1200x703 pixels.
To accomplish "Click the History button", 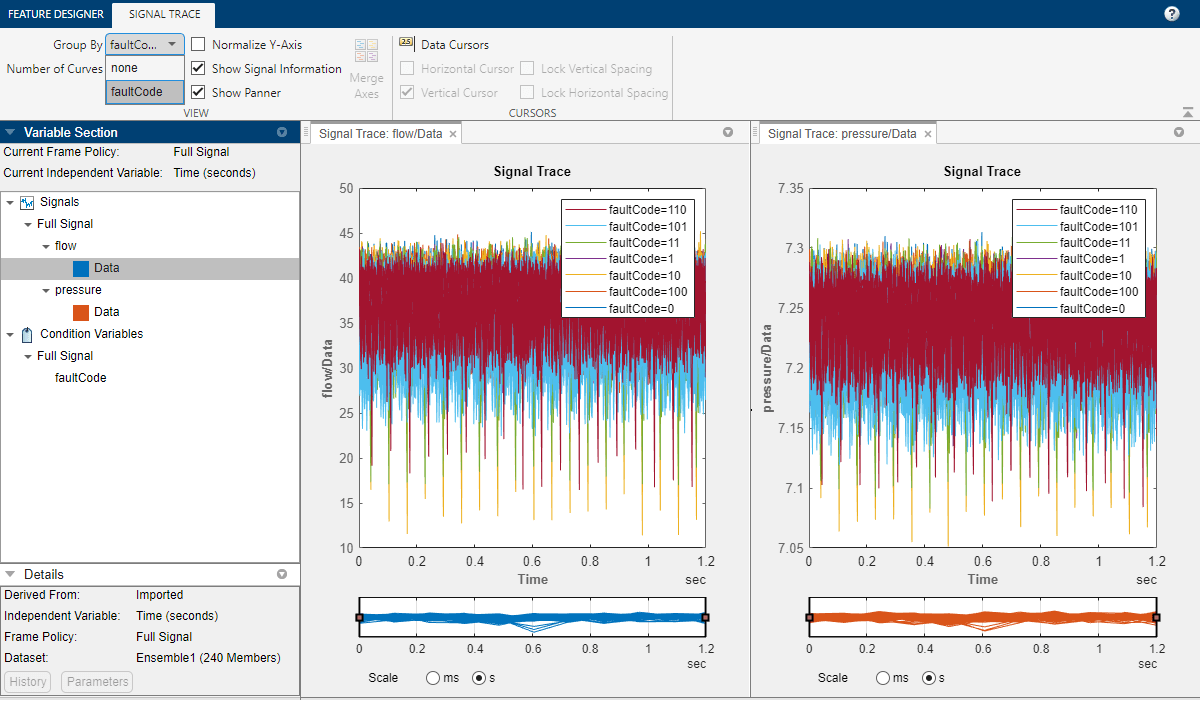I will [29, 682].
